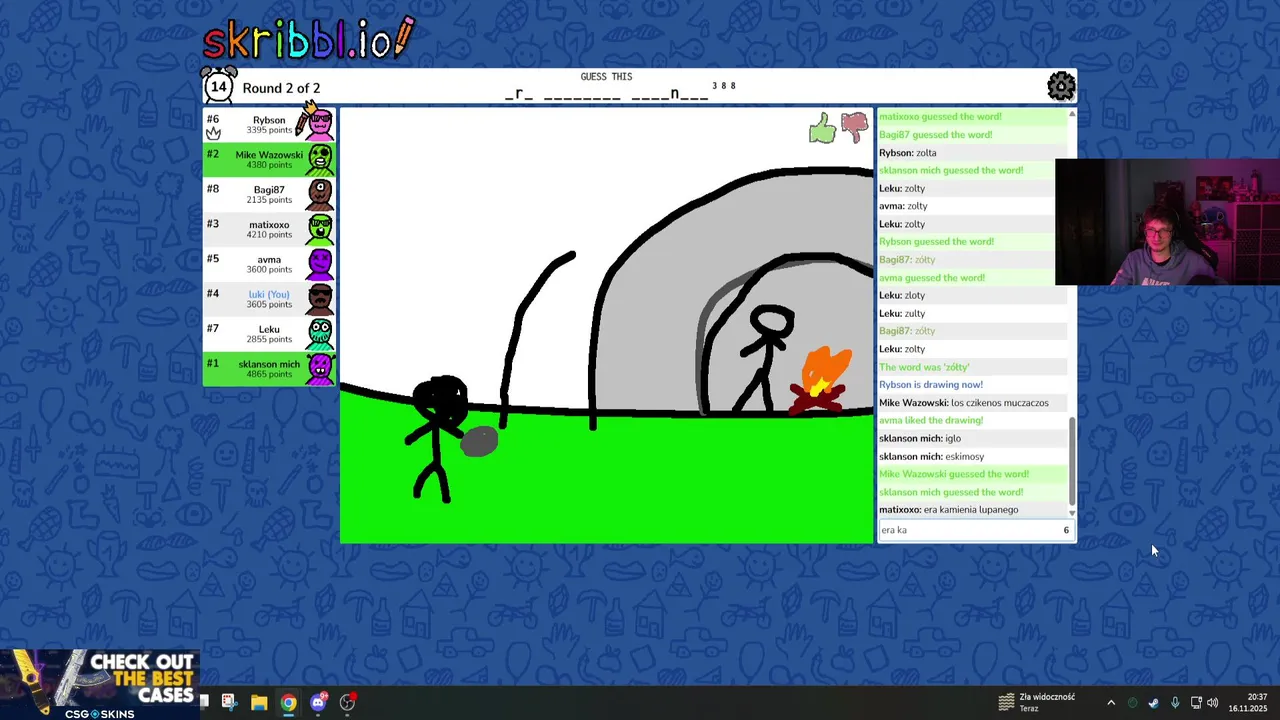This screenshot has height=720, width=1280.
Task: Select player row Rybson 3395 points
Action: 269,124
